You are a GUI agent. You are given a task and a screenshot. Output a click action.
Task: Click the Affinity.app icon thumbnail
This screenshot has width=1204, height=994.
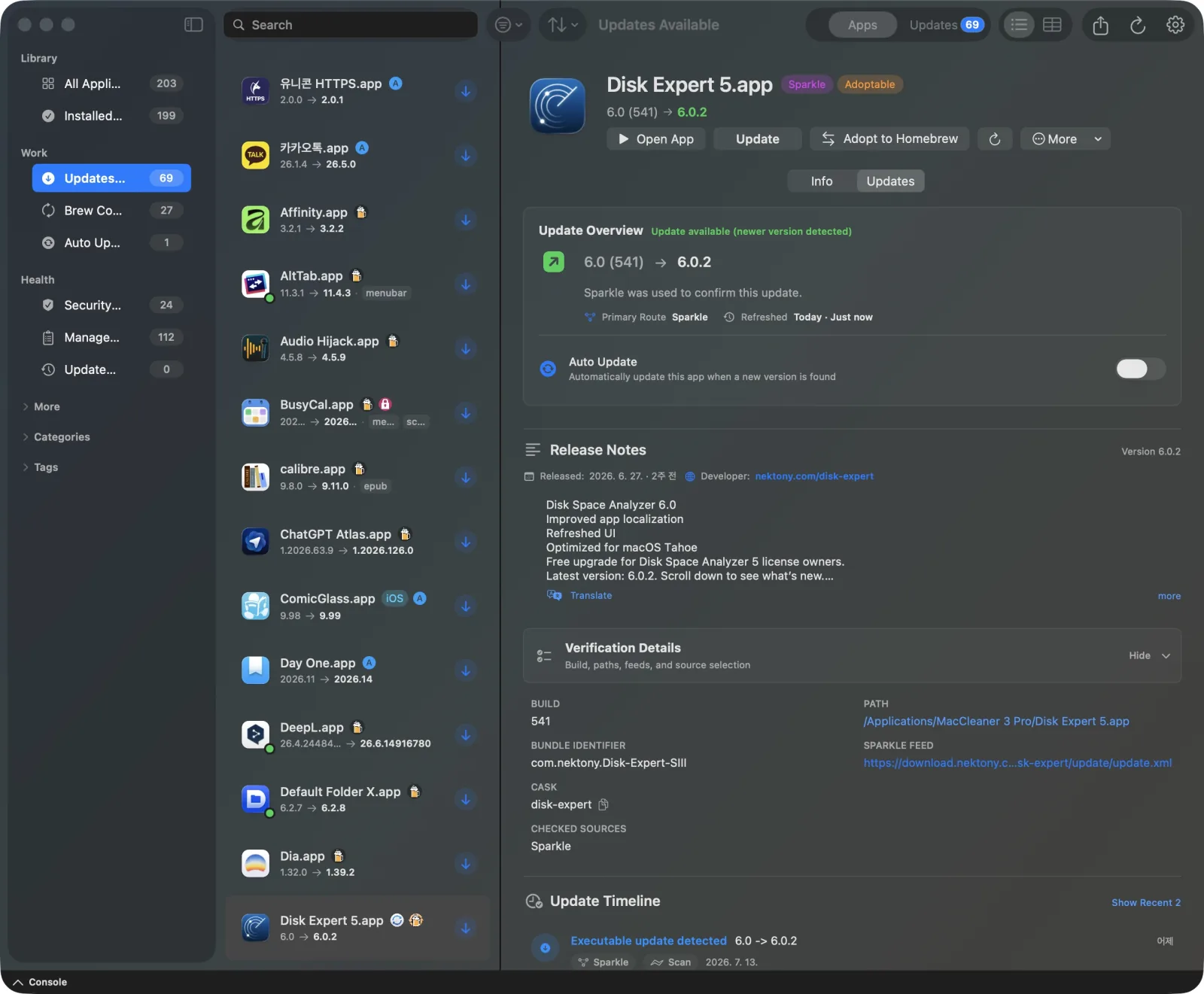(255, 220)
